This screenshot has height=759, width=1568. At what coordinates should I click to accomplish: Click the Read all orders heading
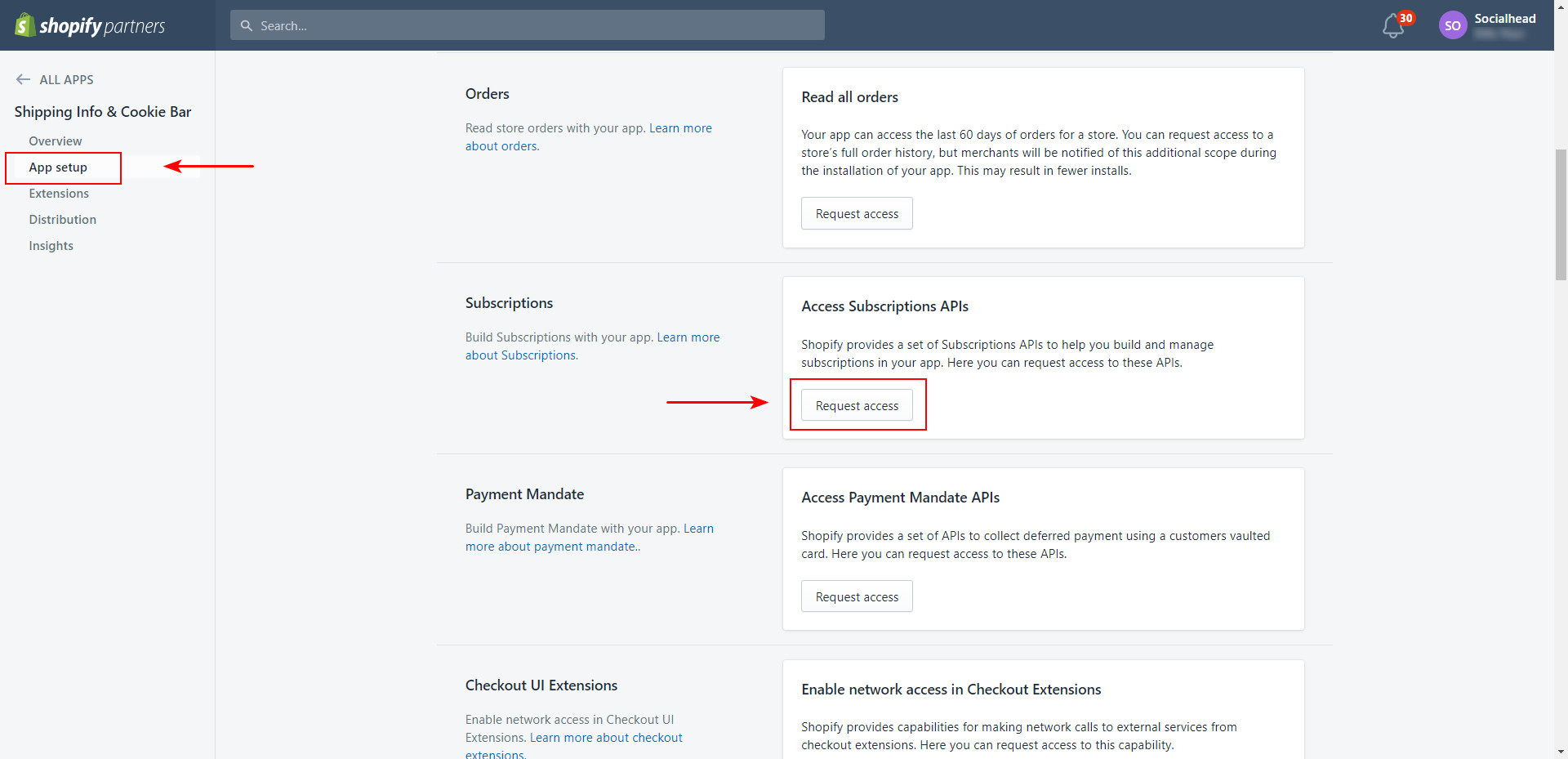tap(849, 97)
